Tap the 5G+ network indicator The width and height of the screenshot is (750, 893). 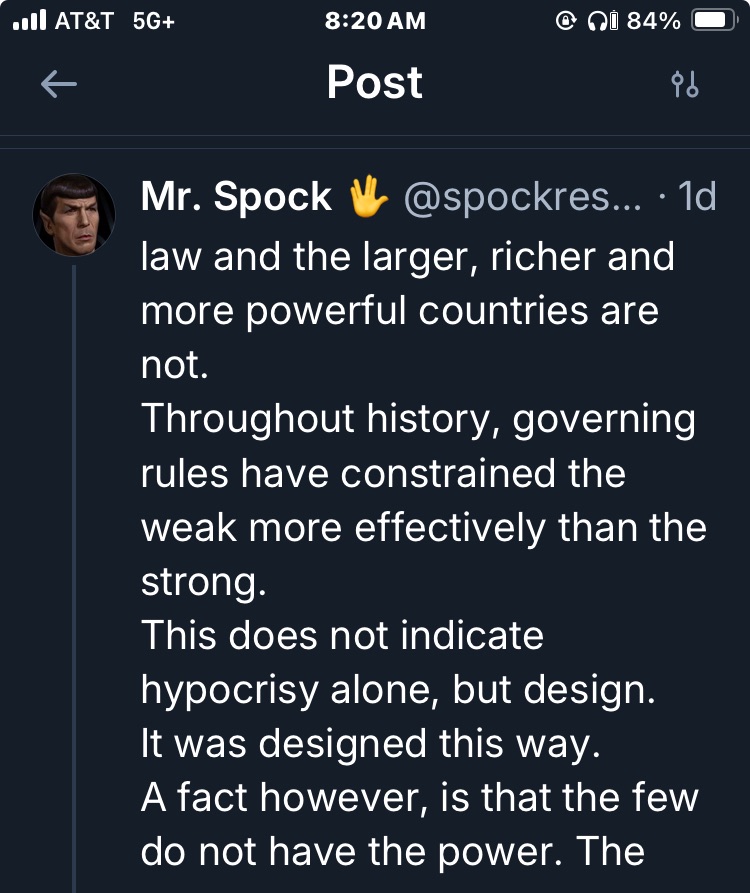(153, 21)
